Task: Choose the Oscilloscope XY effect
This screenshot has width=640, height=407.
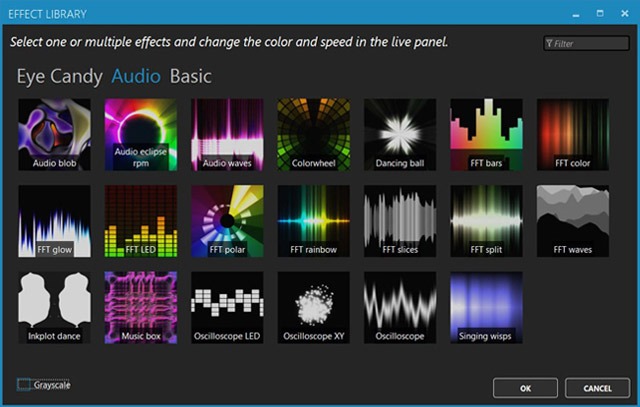Action: point(314,307)
